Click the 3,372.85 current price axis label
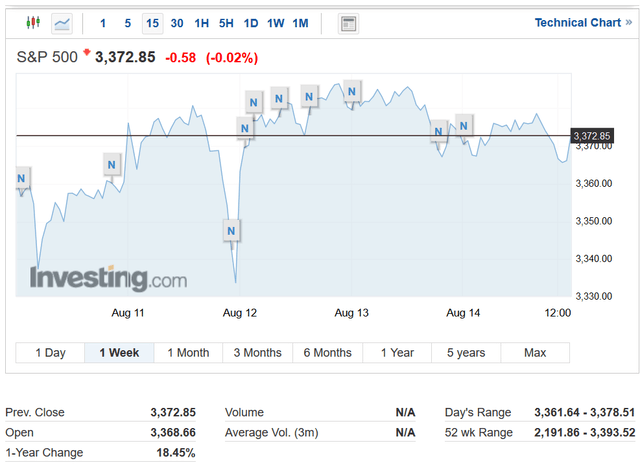Viewport: 640px width, 465px height. click(x=591, y=136)
